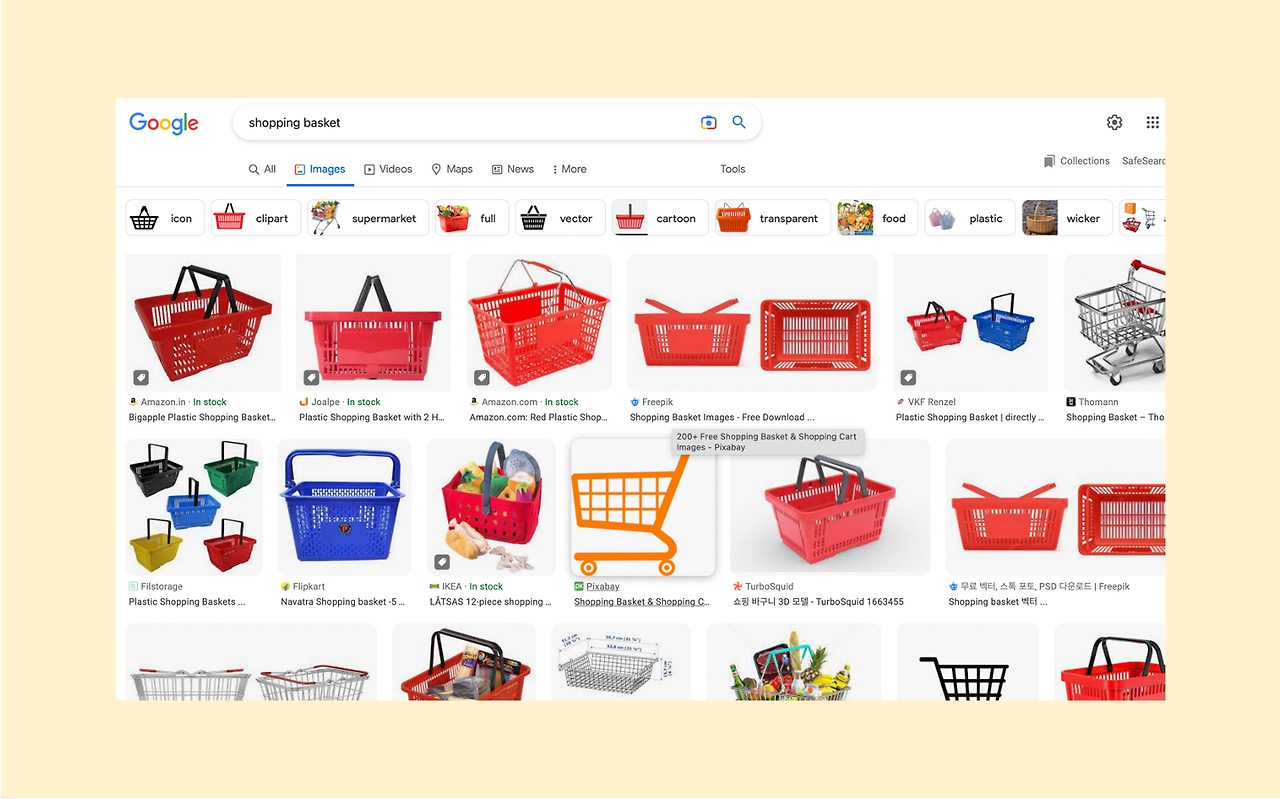Filter results by wicker chip

pyautogui.click(x=1065, y=218)
